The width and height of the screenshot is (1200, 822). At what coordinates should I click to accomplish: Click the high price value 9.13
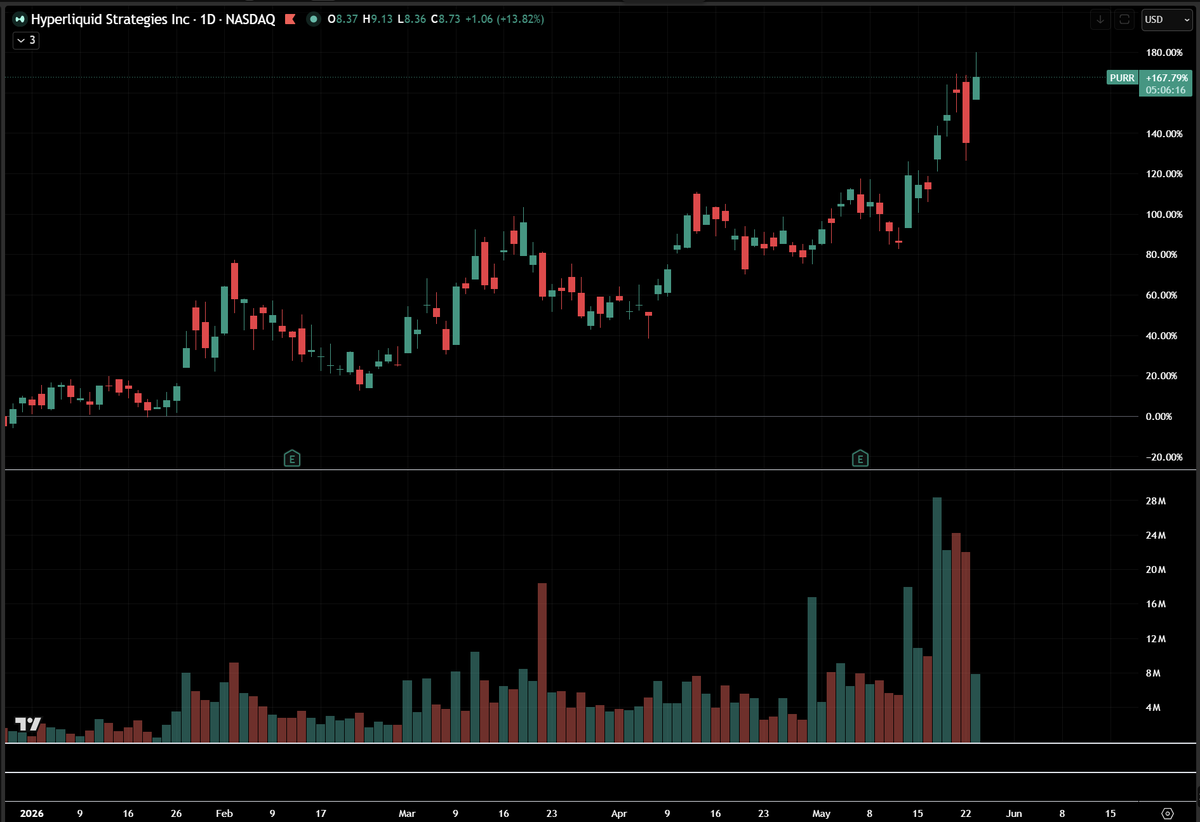pos(381,19)
